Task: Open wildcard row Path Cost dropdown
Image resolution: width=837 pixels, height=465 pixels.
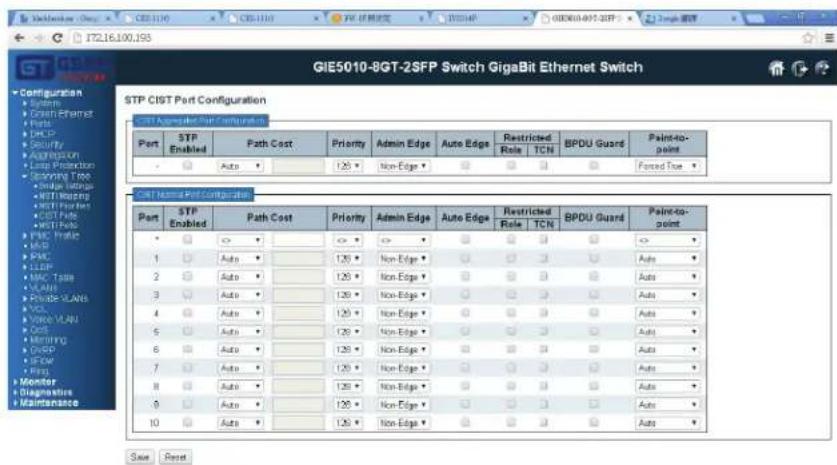Action: click(x=240, y=240)
